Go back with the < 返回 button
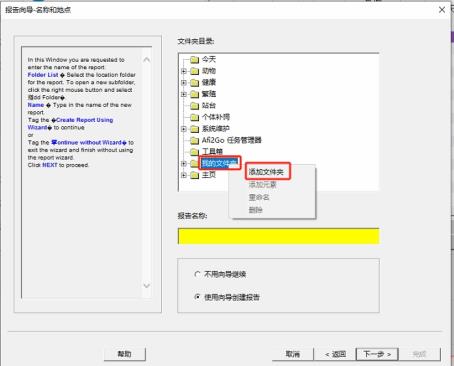The width and height of the screenshot is (454, 366). 335,354
